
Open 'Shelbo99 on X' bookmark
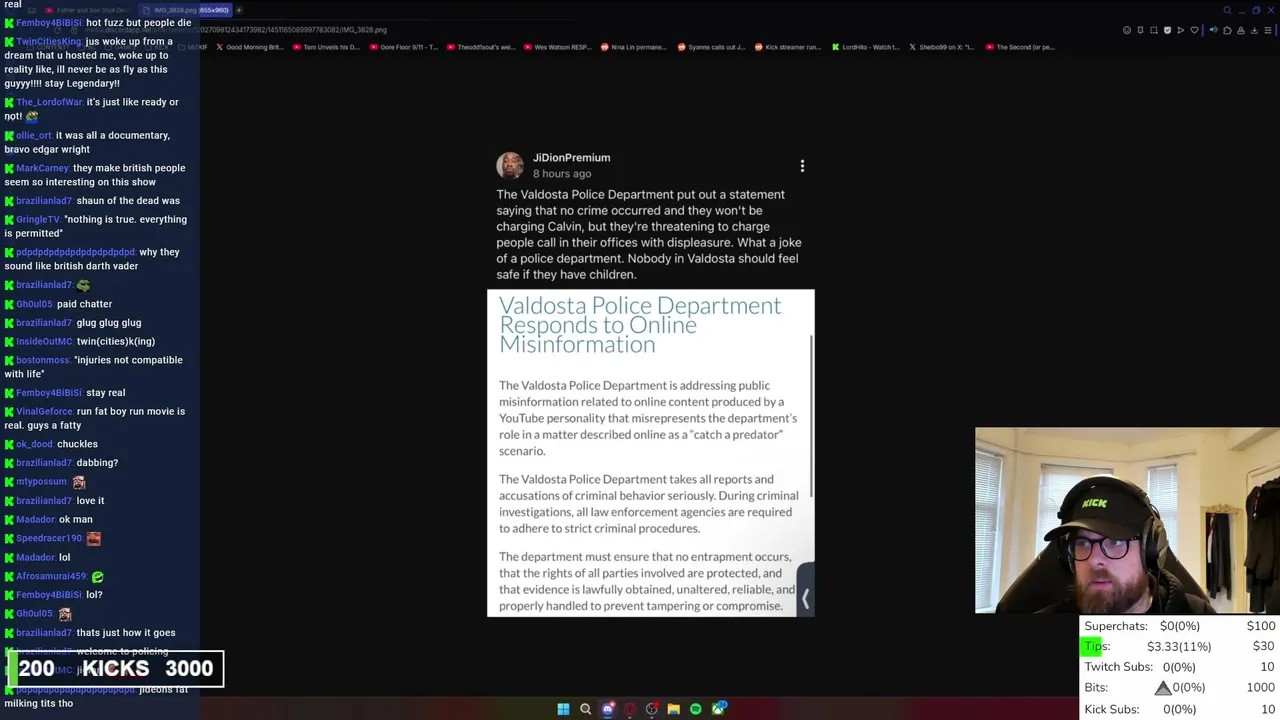(x=942, y=47)
